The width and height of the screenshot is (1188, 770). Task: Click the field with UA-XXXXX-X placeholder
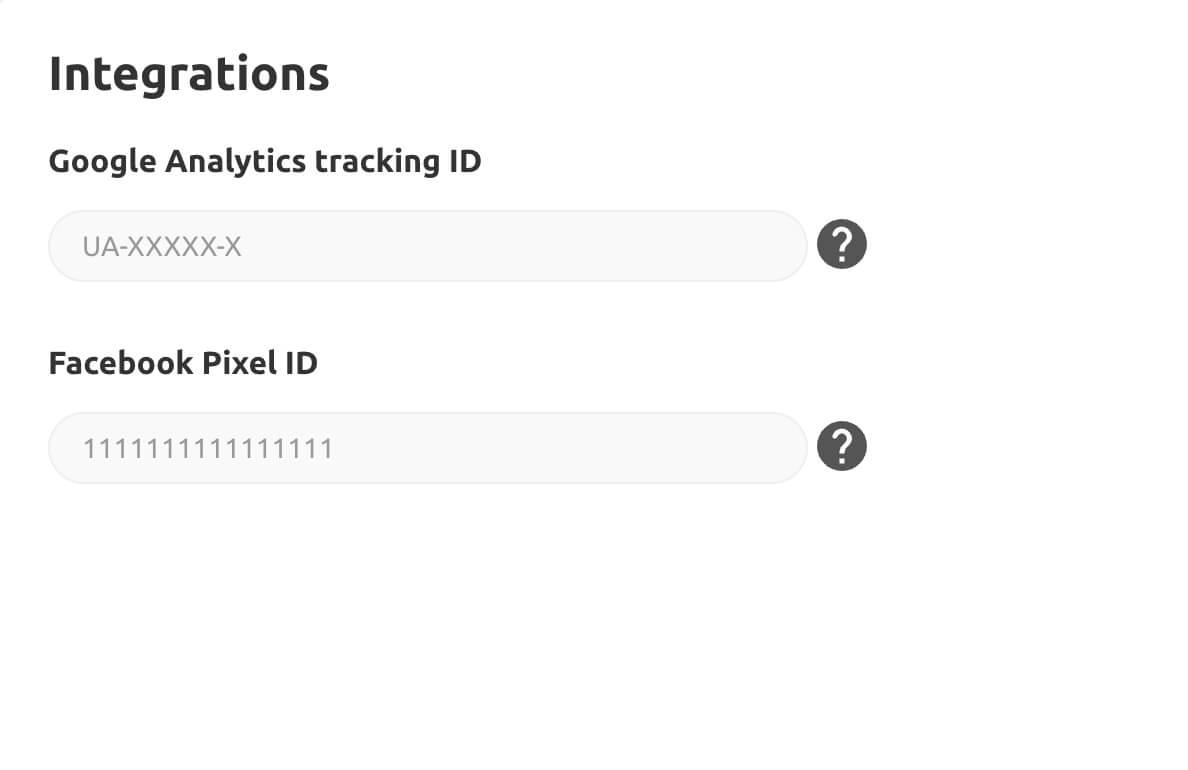(x=427, y=246)
